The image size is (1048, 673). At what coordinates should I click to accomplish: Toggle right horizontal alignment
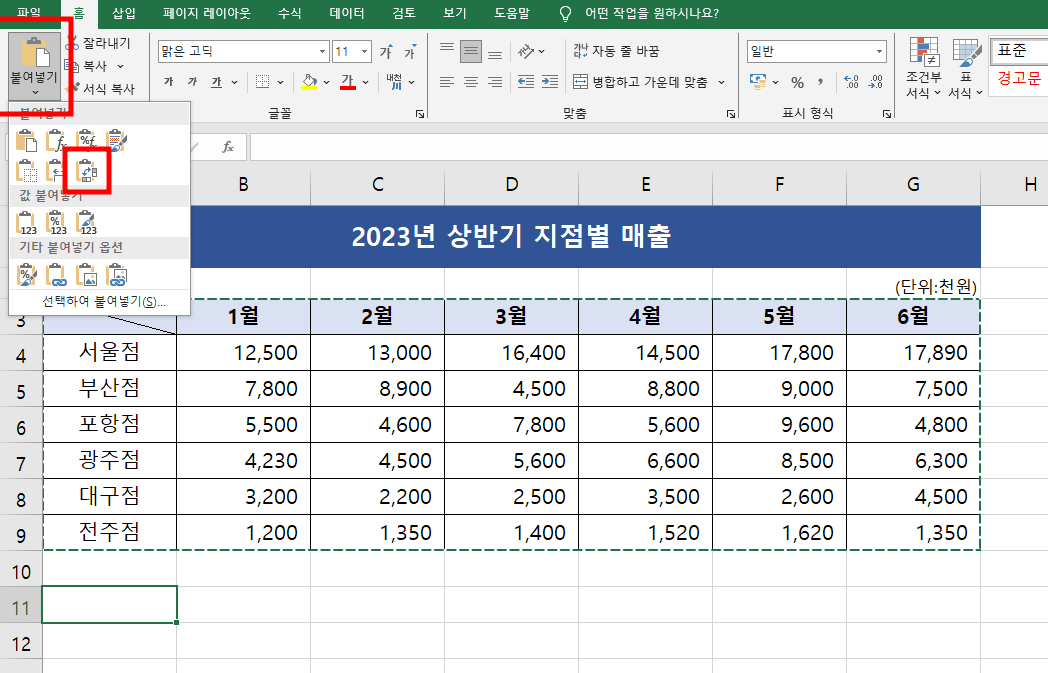pos(495,82)
